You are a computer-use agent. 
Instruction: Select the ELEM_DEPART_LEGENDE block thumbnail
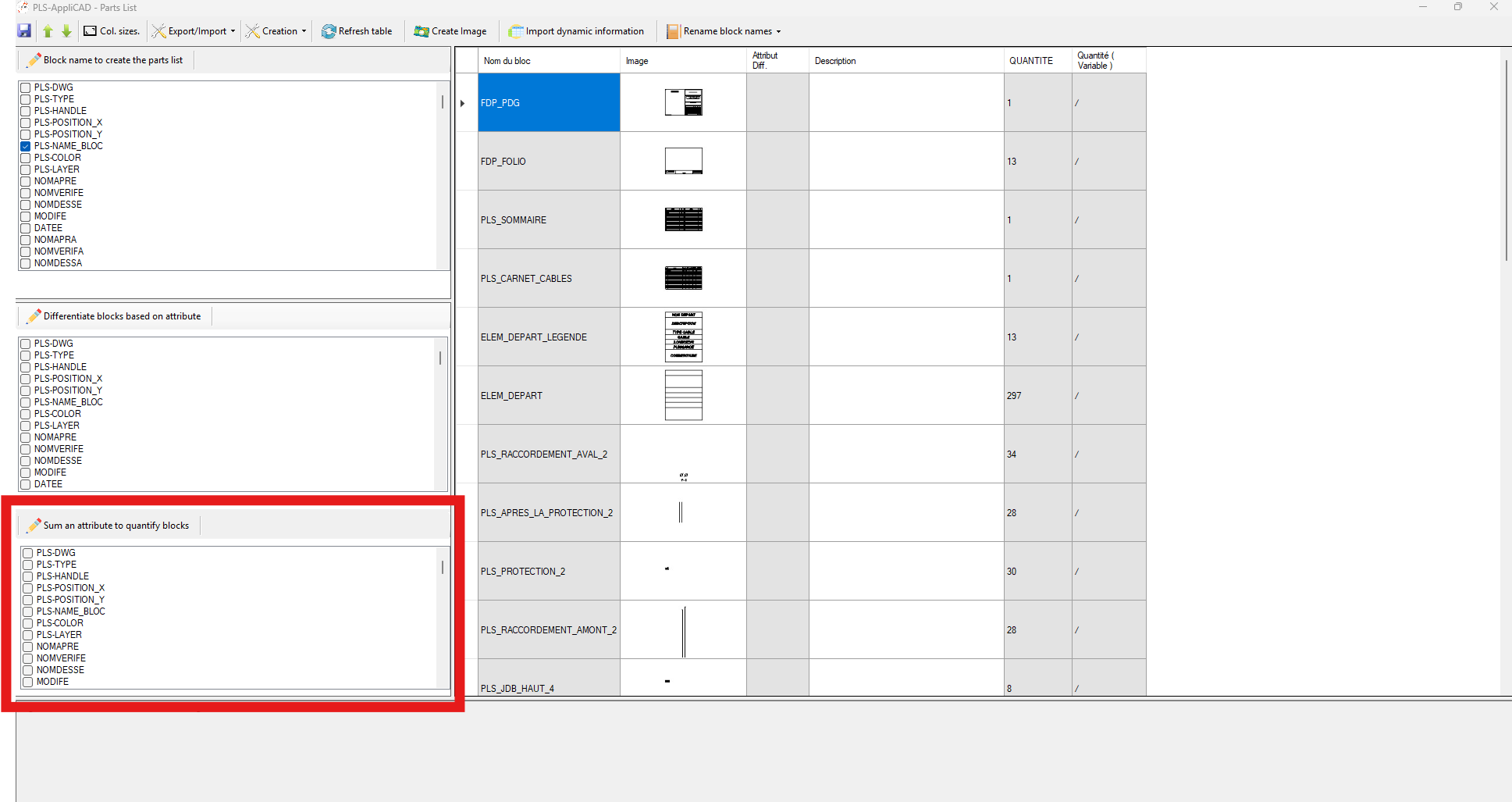683,337
